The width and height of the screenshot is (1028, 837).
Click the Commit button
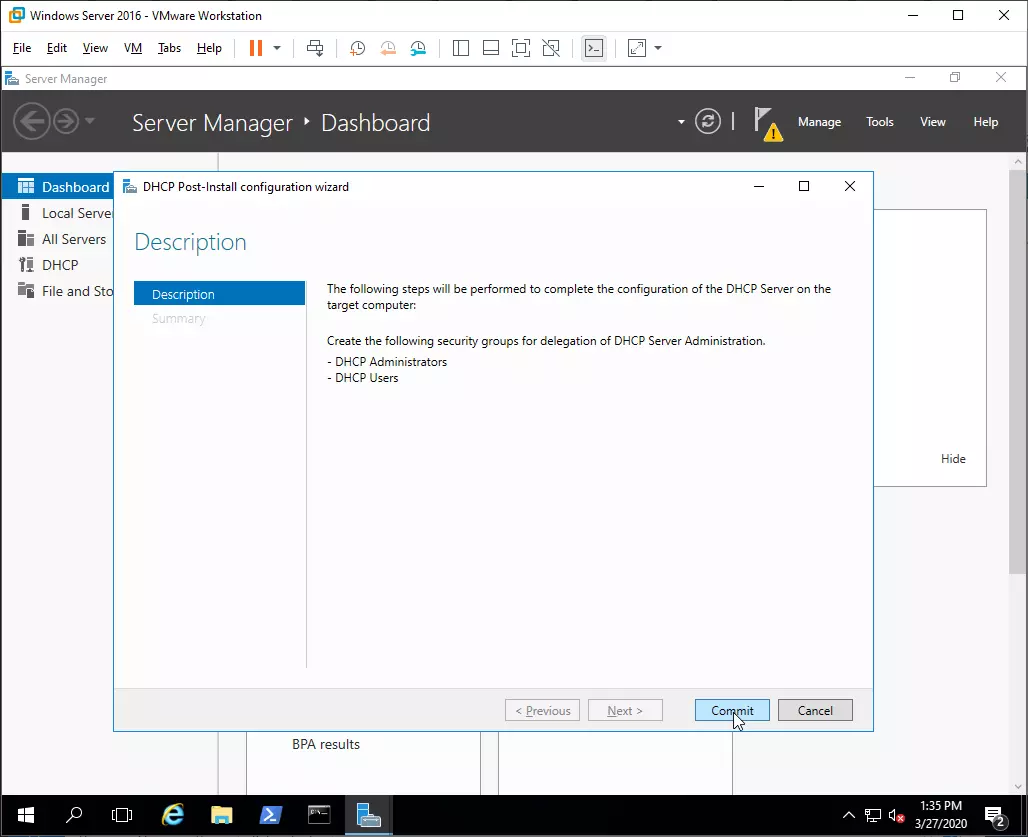click(732, 710)
